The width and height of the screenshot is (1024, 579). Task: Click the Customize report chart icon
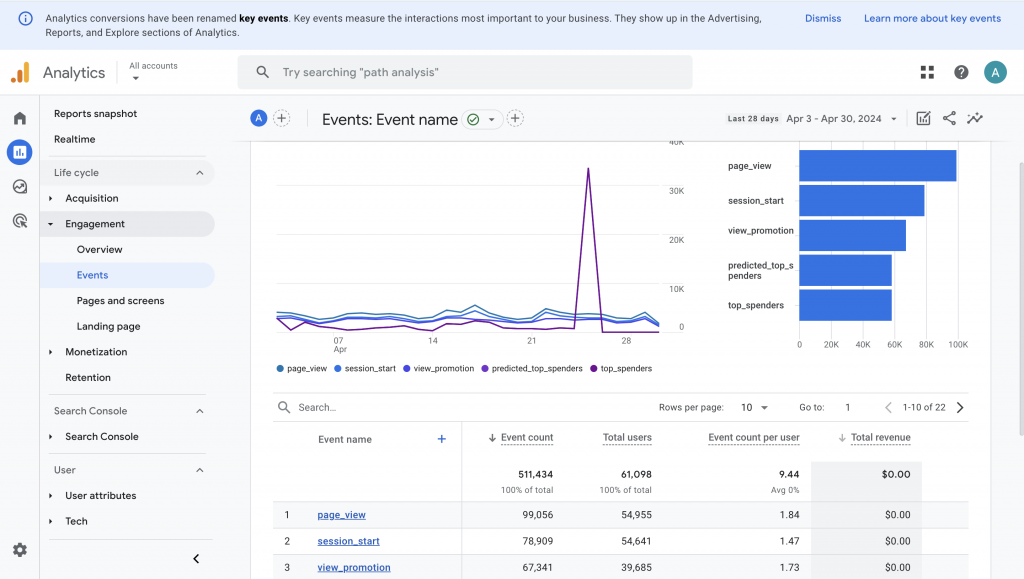pyautogui.click(x=923, y=118)
